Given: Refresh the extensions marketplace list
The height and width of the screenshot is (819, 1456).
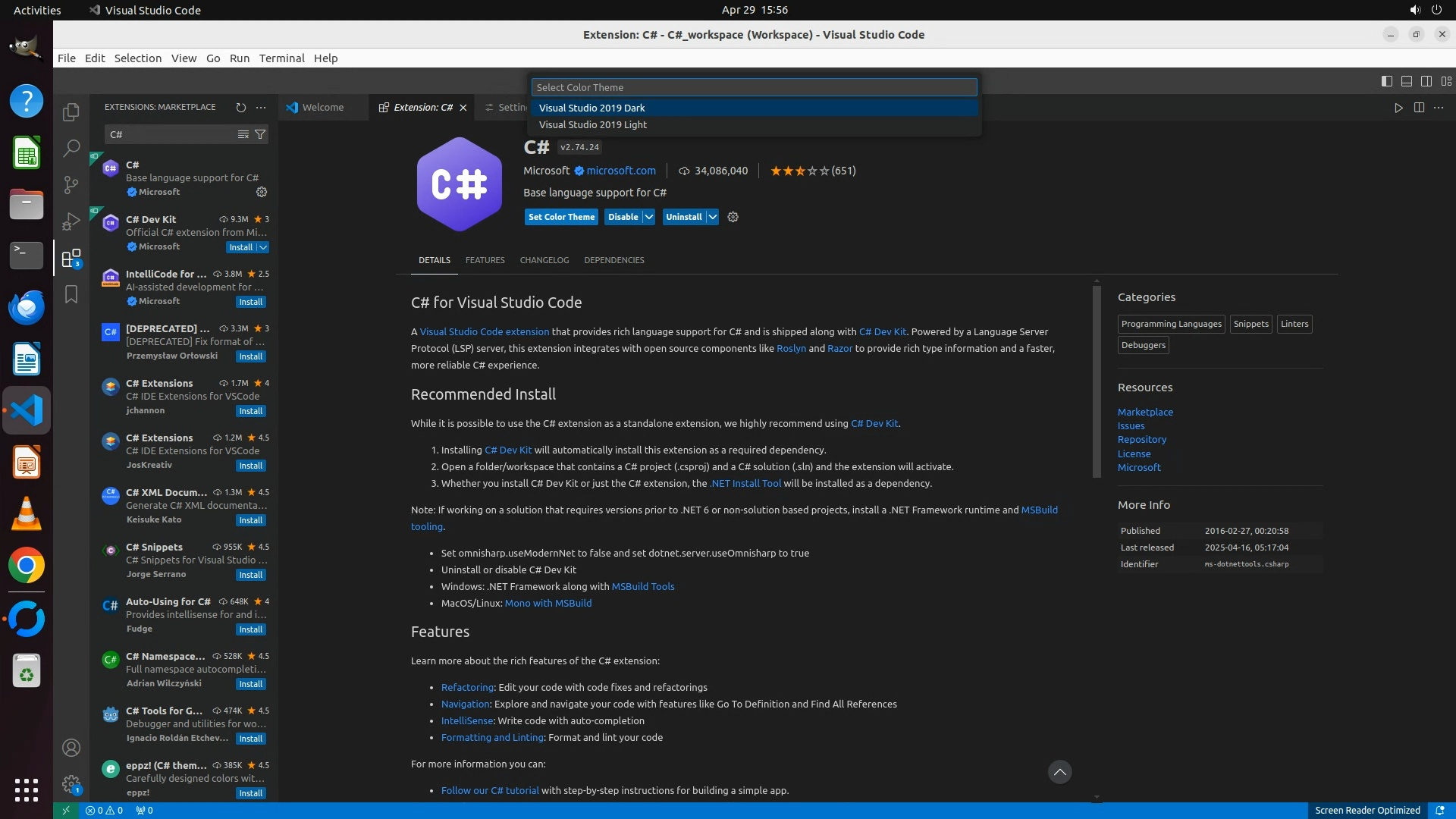Looking at the screenshot, I should (x=241, y=108).
